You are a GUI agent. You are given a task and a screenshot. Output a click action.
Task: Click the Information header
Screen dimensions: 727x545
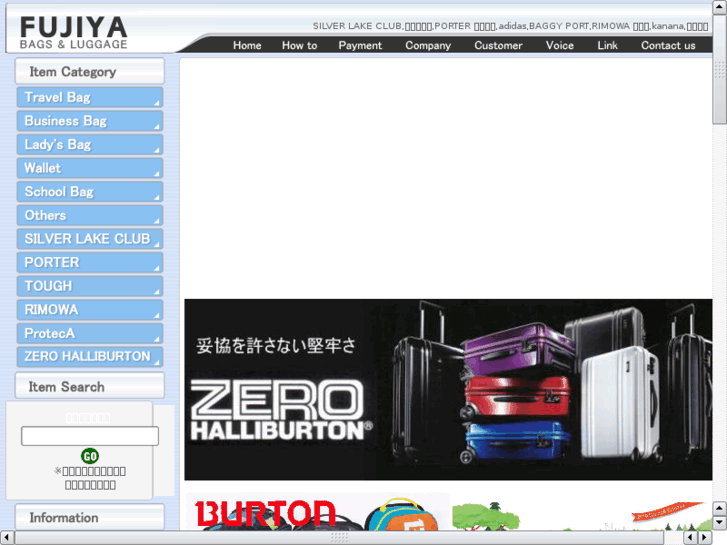coord(90,517)
